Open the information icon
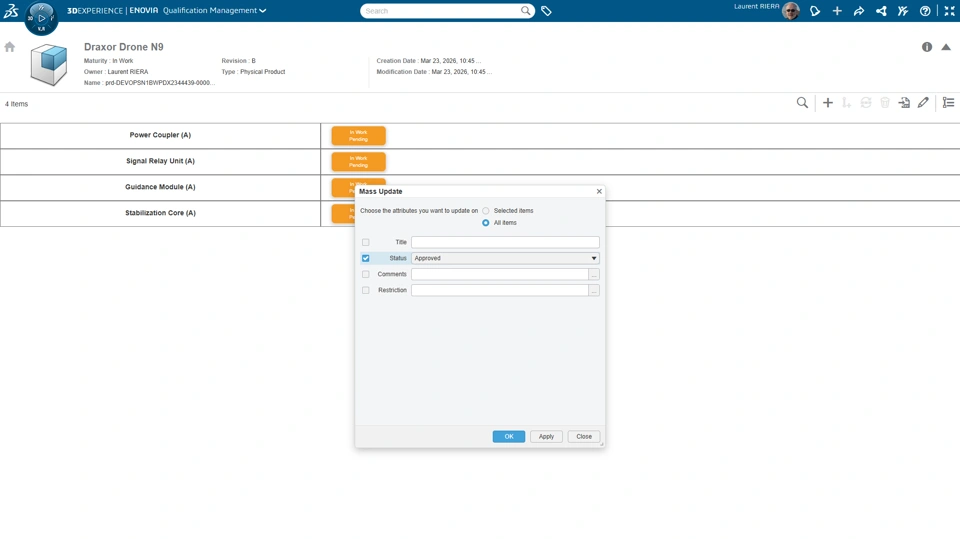 (x=927, y=47)
